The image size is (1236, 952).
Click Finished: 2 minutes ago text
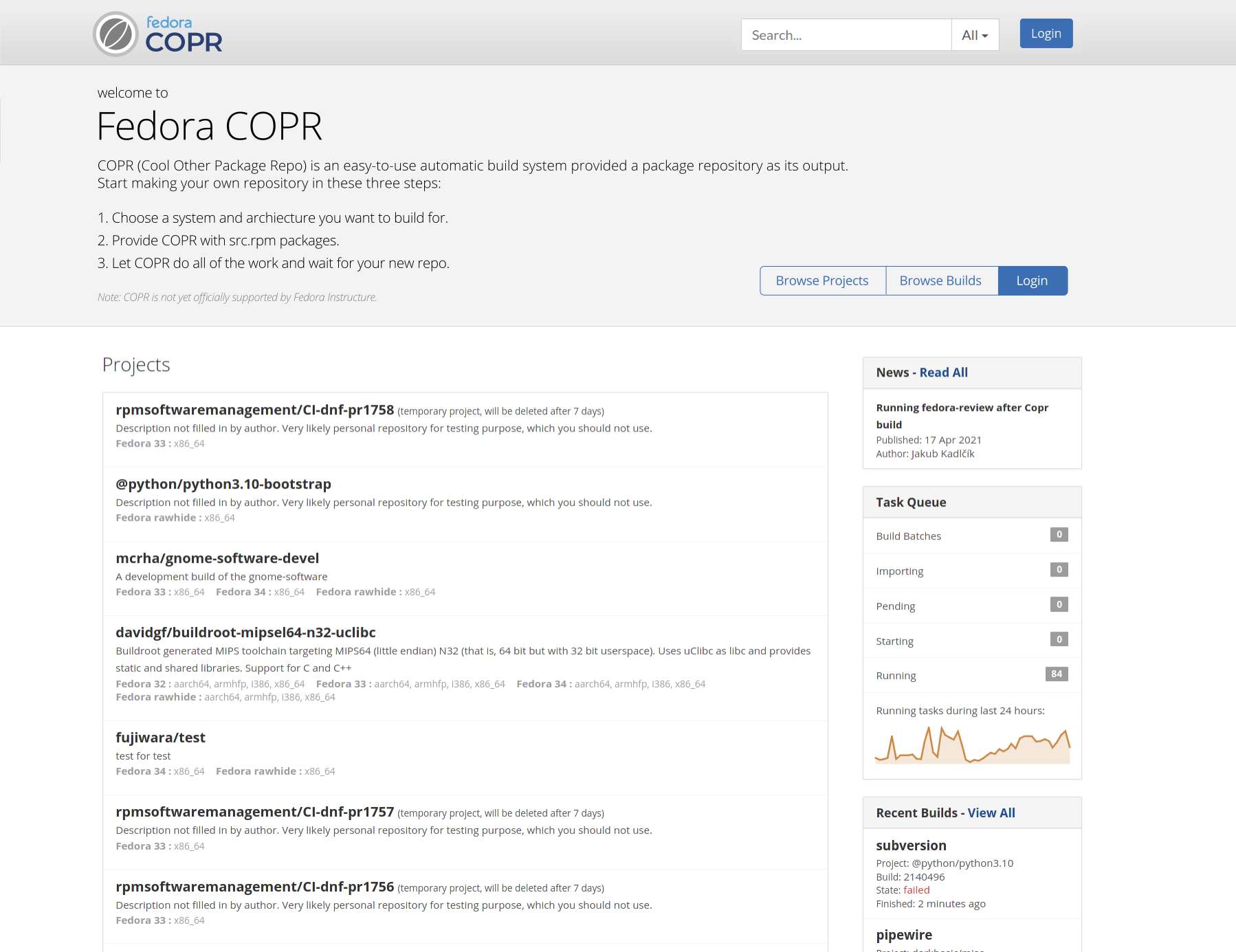[x=931, y=904]
